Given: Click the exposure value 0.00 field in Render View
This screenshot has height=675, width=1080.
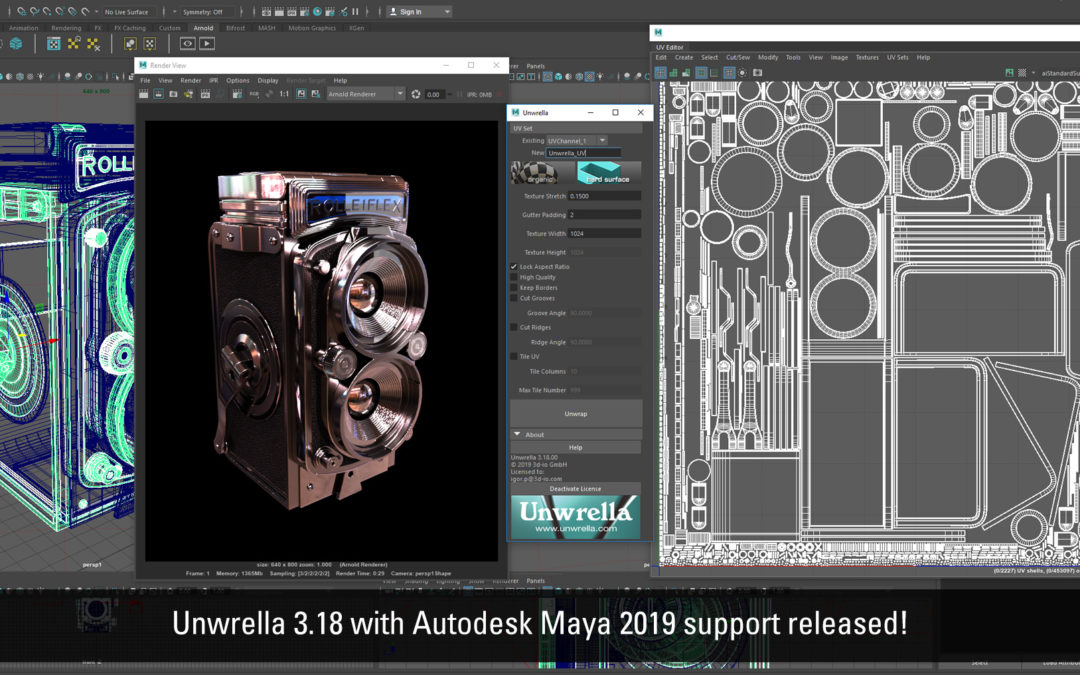Looking at the screenshot, I should (x=436, y=94).
